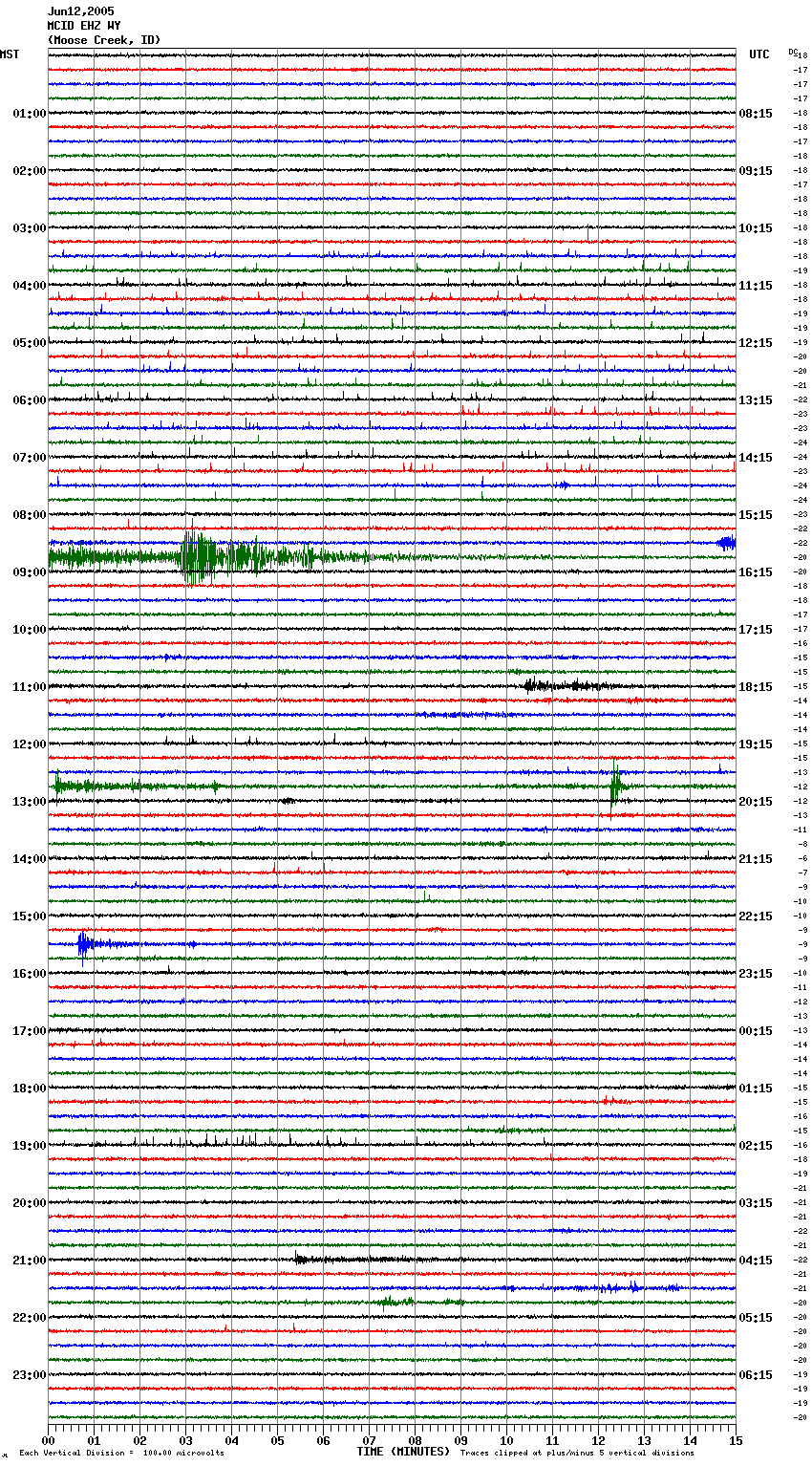Click the 13:15 UTC time label
The height and width of the screenshot is (1466, 812).
click(x=756, y=400)
